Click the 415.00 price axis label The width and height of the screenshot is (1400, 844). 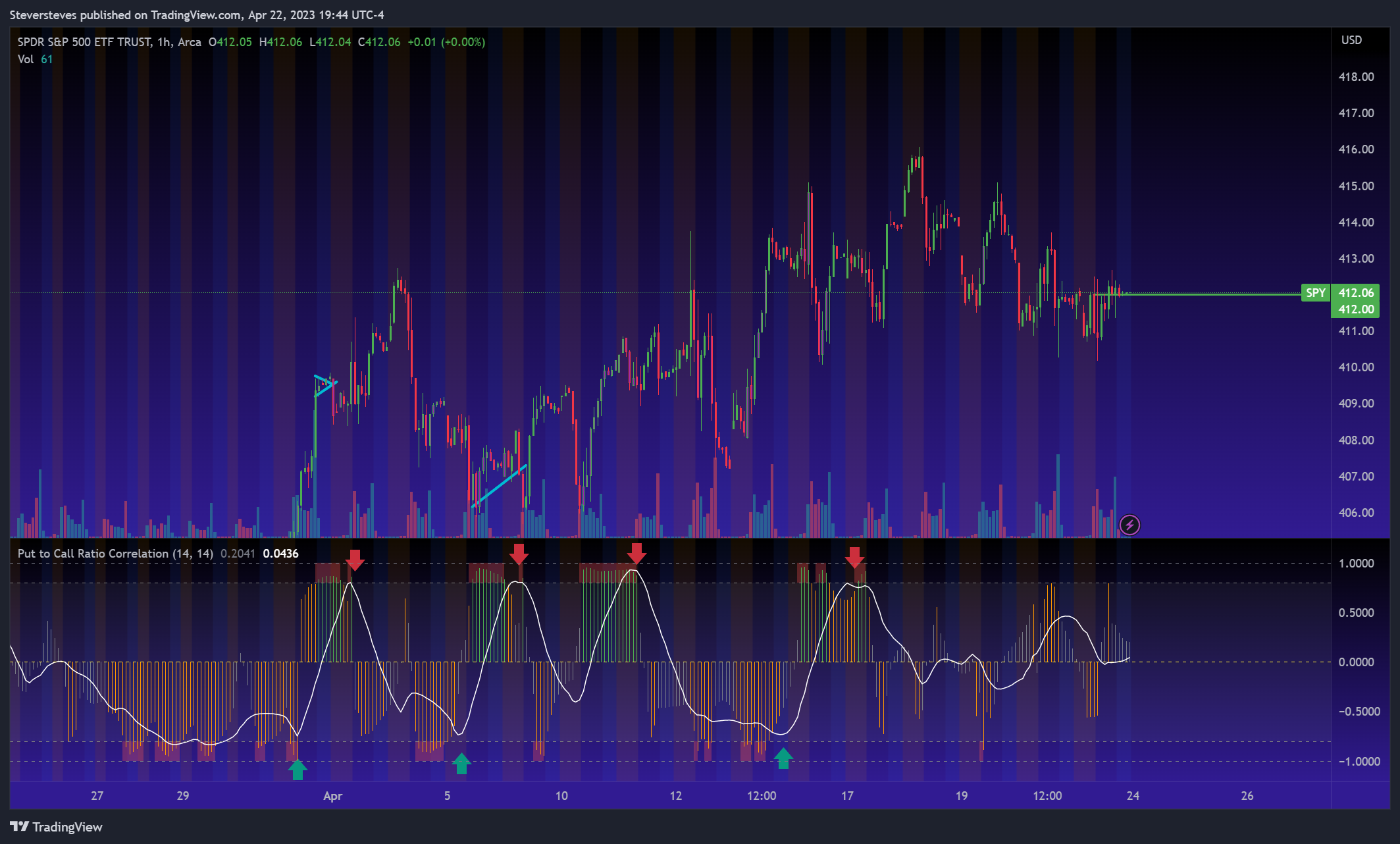[x=1357, y=186]
